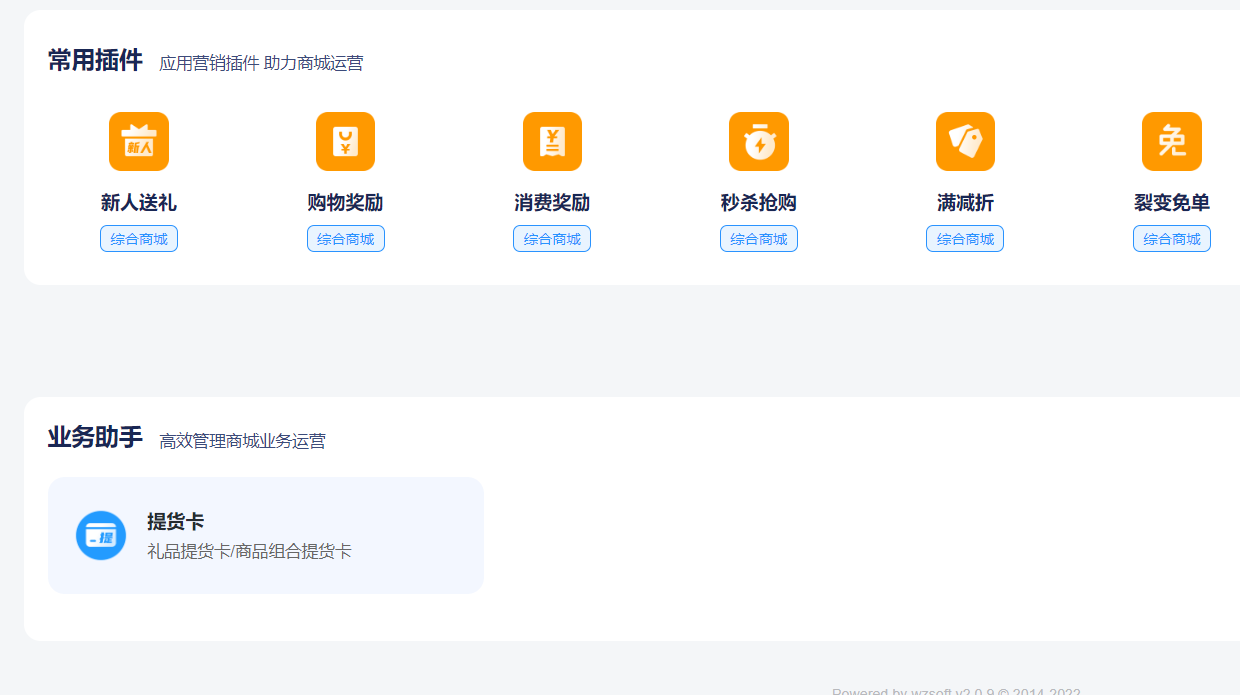Open the 秒杀抢购 stopwatch icon

click(x=759, y=141)
